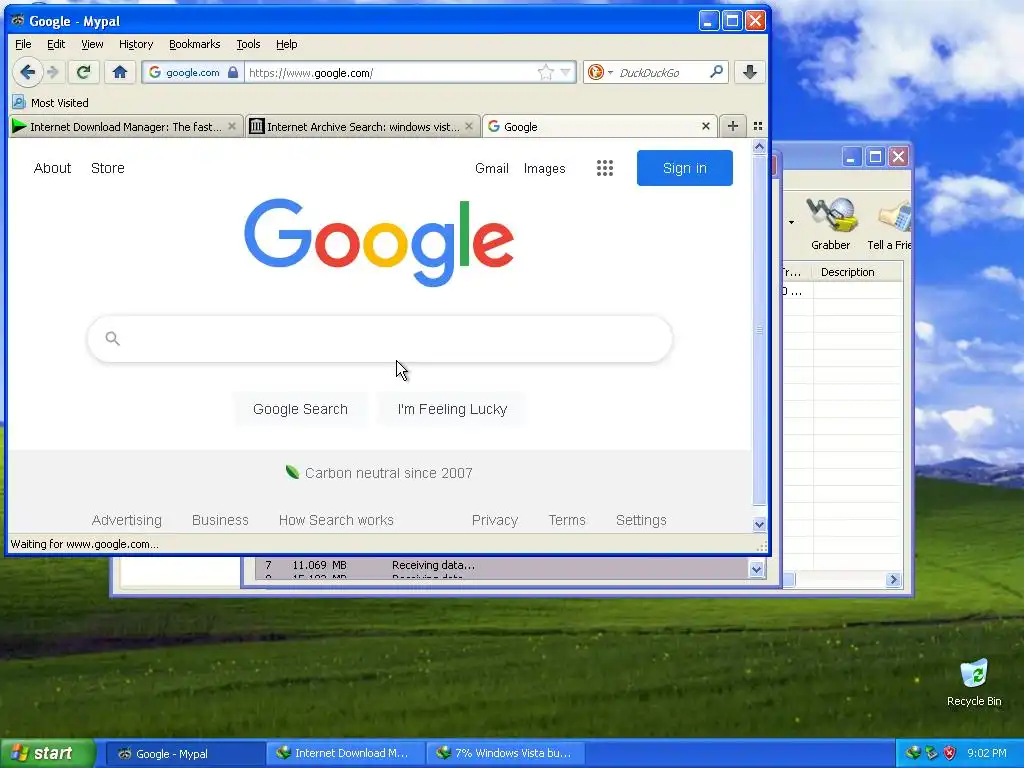The height and width of the screenshot is (768, 1024).
Task: Click the red security shield tray icon
Action: click(950, 753)
